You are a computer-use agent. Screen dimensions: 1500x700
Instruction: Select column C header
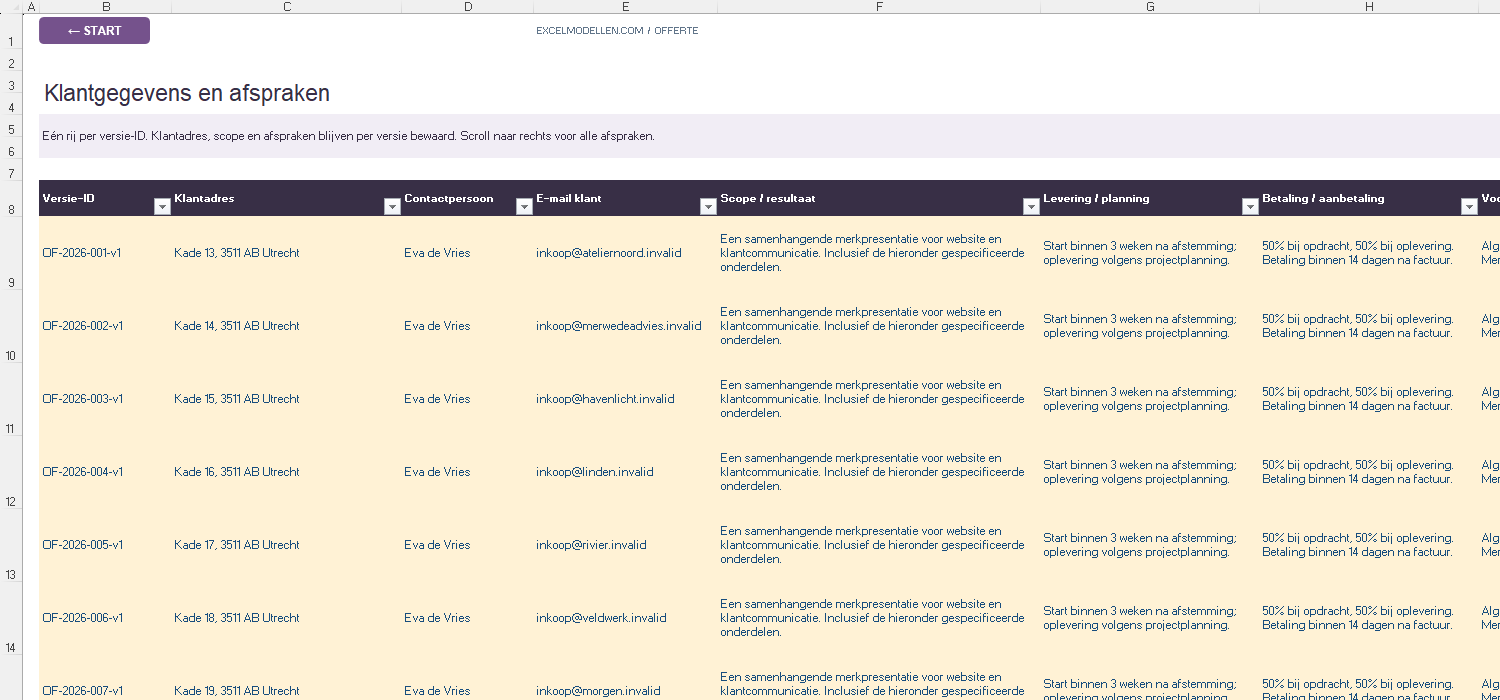click(x=287, y=7)
